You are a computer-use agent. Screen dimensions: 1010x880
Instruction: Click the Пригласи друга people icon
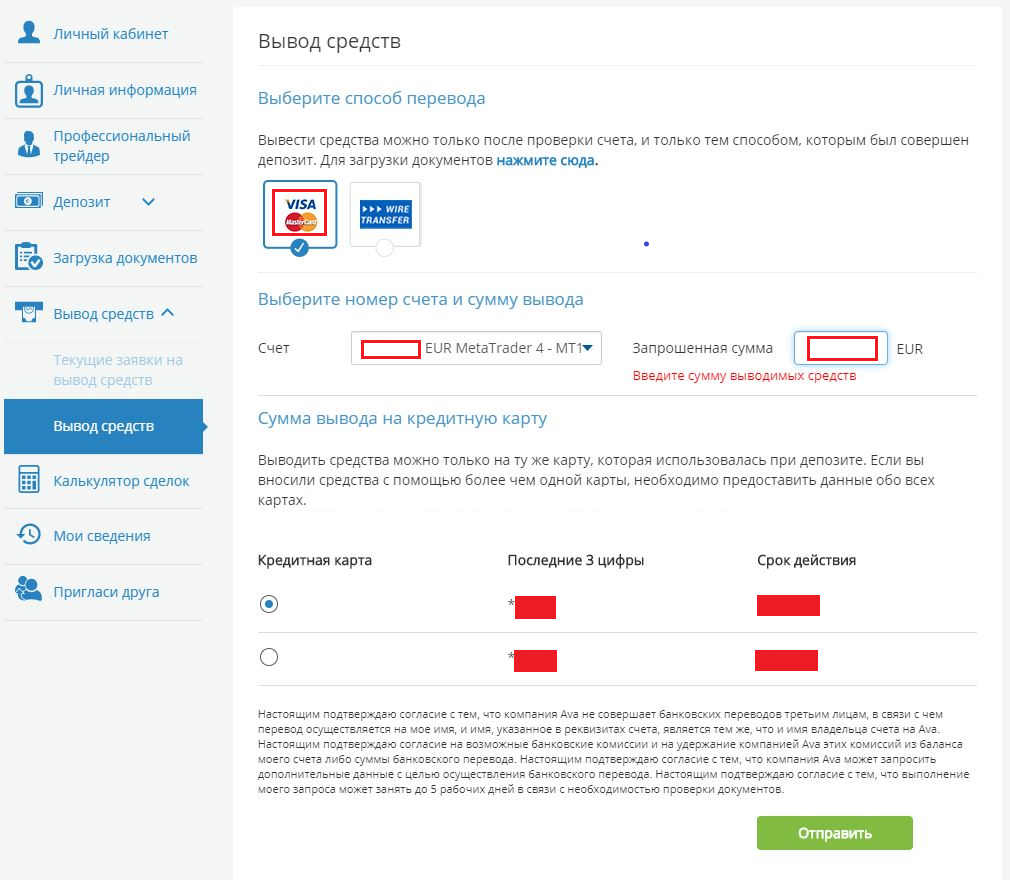[28, 589]
